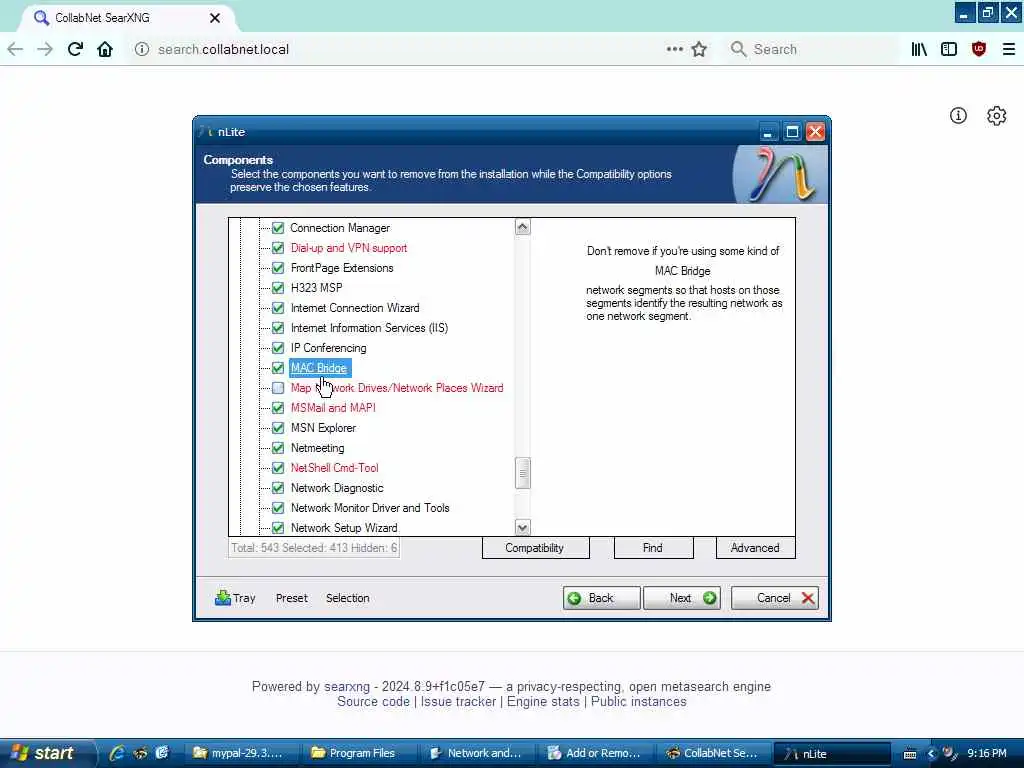Viewport: 1024px width, 768px height.
Task: Open the Engine stats link
Action: pos(543,701)
